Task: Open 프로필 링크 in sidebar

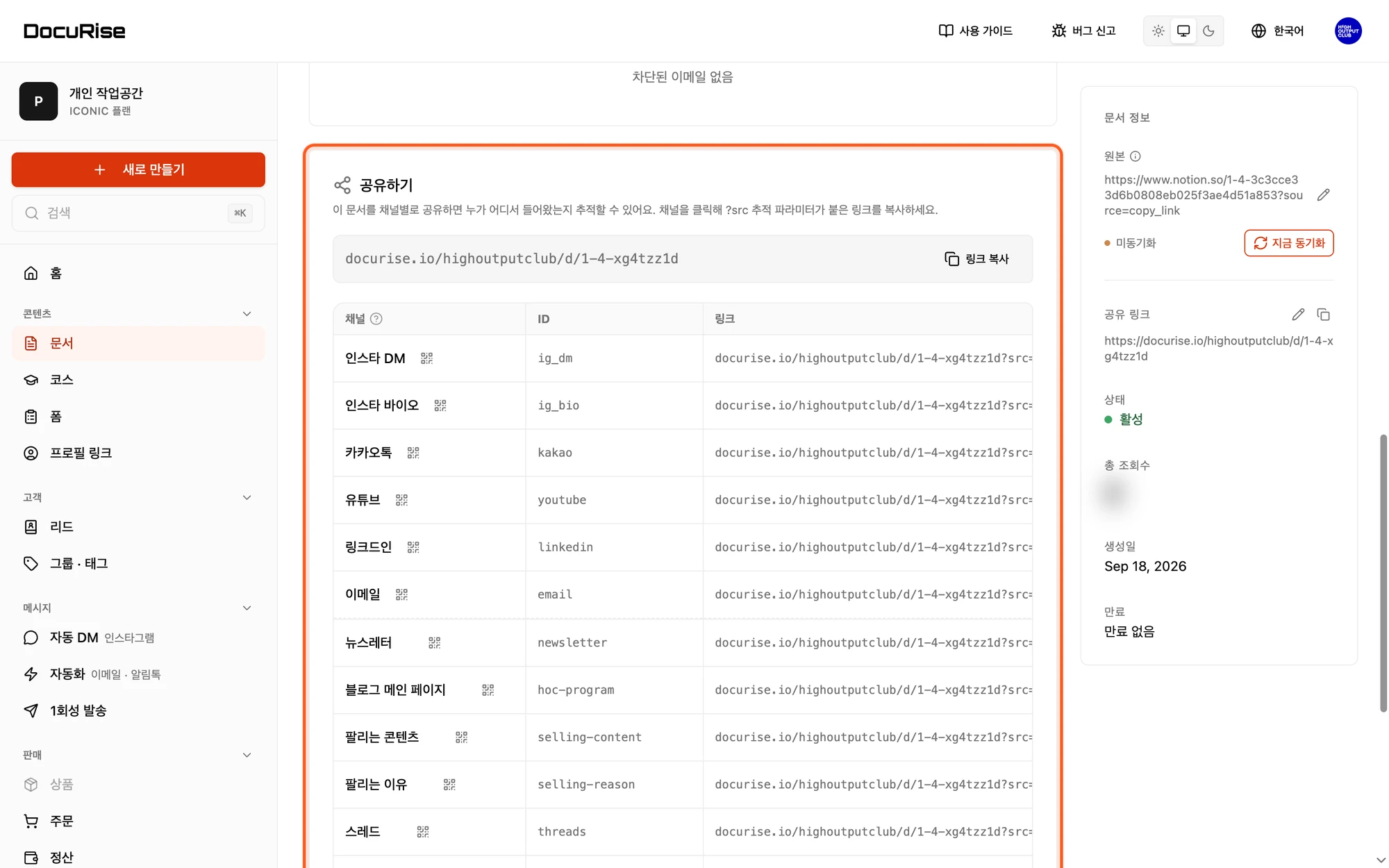Action: (138, 453)
